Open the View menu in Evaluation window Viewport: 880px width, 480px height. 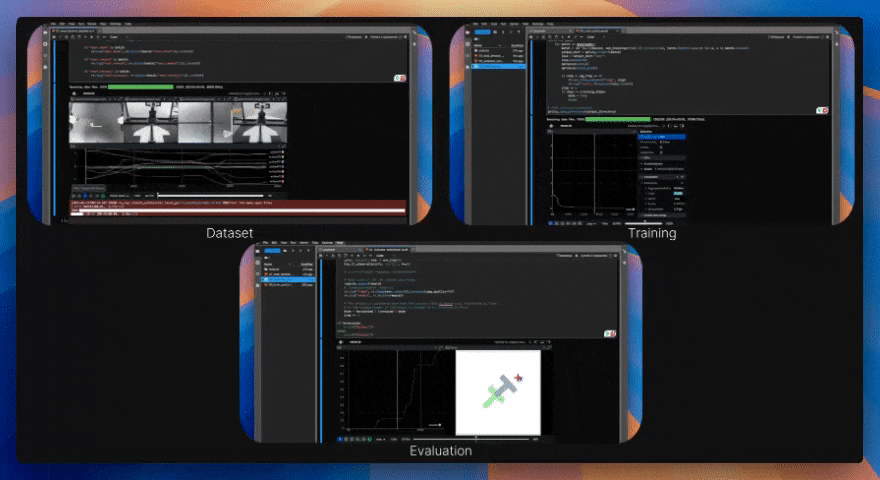pos(283,243)
